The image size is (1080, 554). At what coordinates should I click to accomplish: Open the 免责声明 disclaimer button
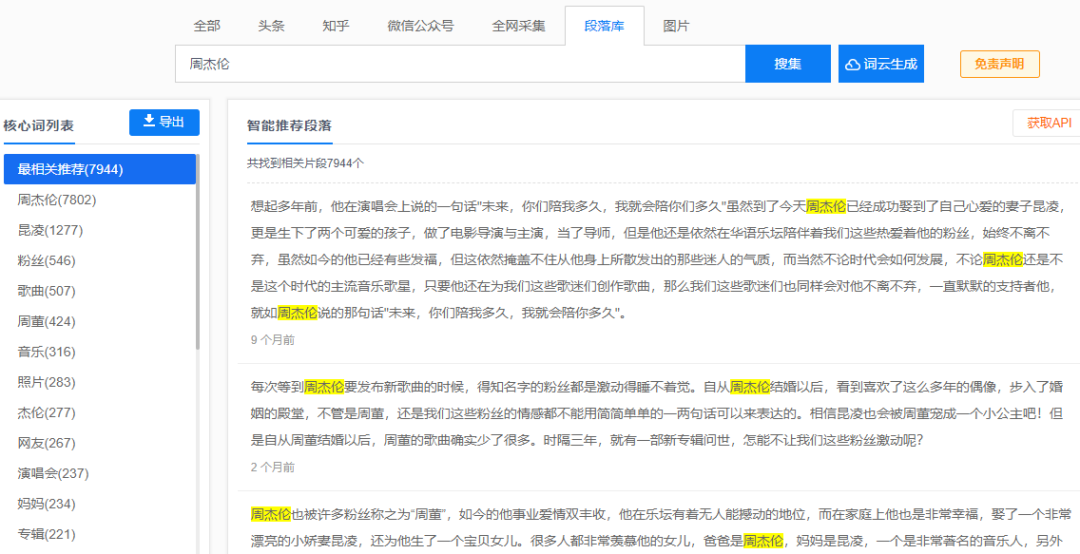click(x=999, y=64)
